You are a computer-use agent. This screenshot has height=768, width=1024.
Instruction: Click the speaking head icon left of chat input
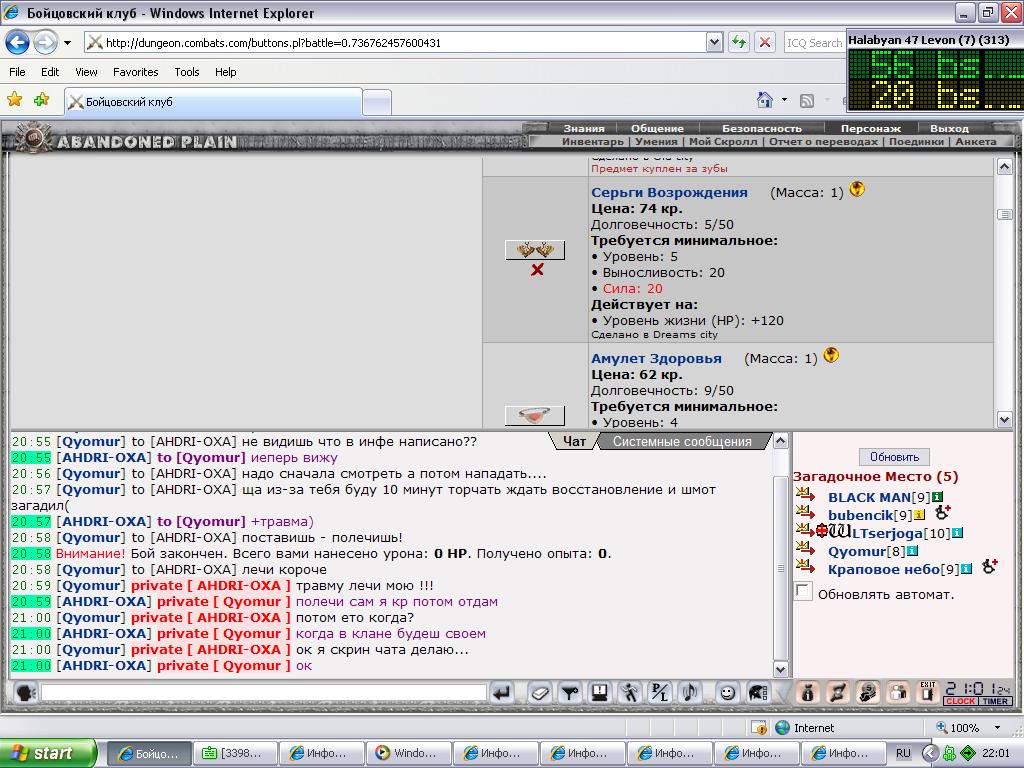tap(25, 693)
